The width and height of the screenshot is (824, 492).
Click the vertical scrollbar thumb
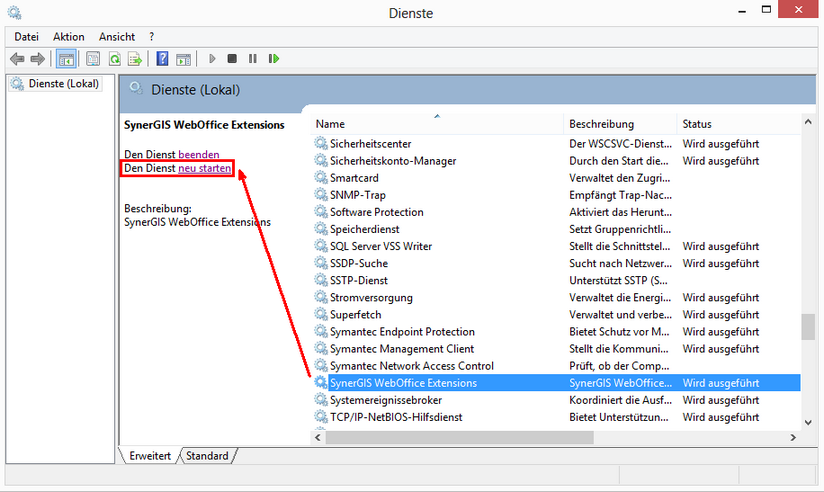point(808,327)
